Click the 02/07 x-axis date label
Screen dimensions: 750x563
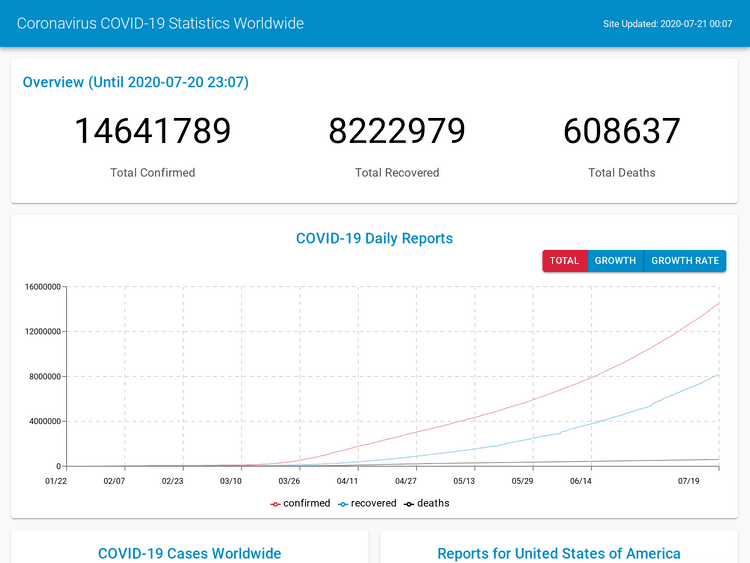coord(114,481)
